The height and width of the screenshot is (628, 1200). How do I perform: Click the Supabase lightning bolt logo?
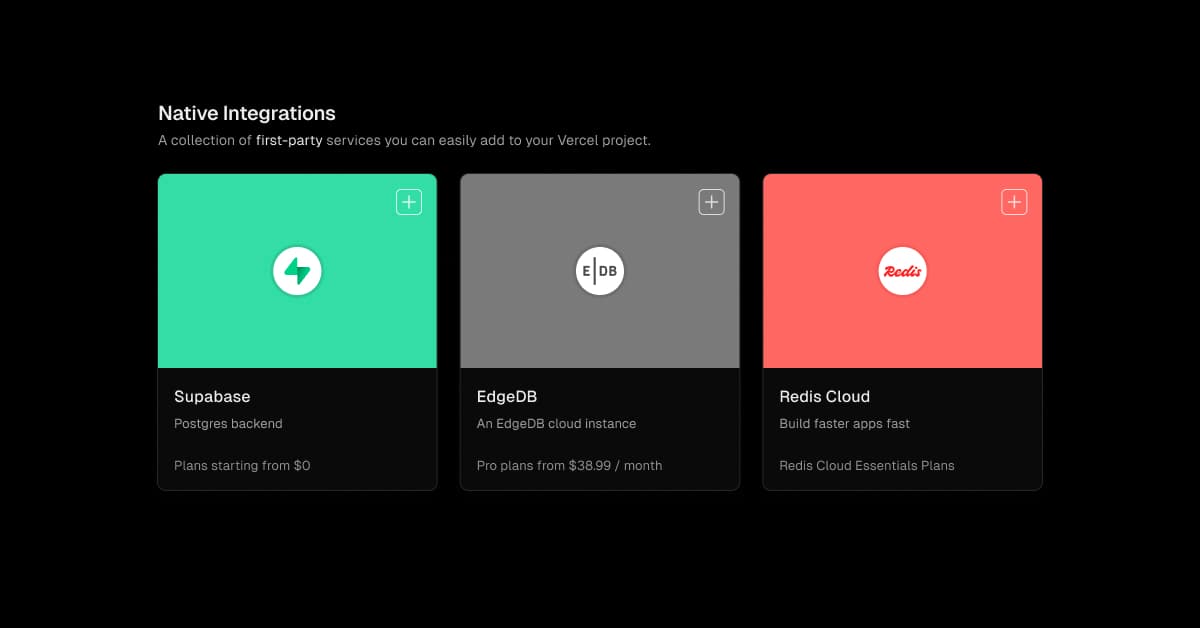coord(297,271)
